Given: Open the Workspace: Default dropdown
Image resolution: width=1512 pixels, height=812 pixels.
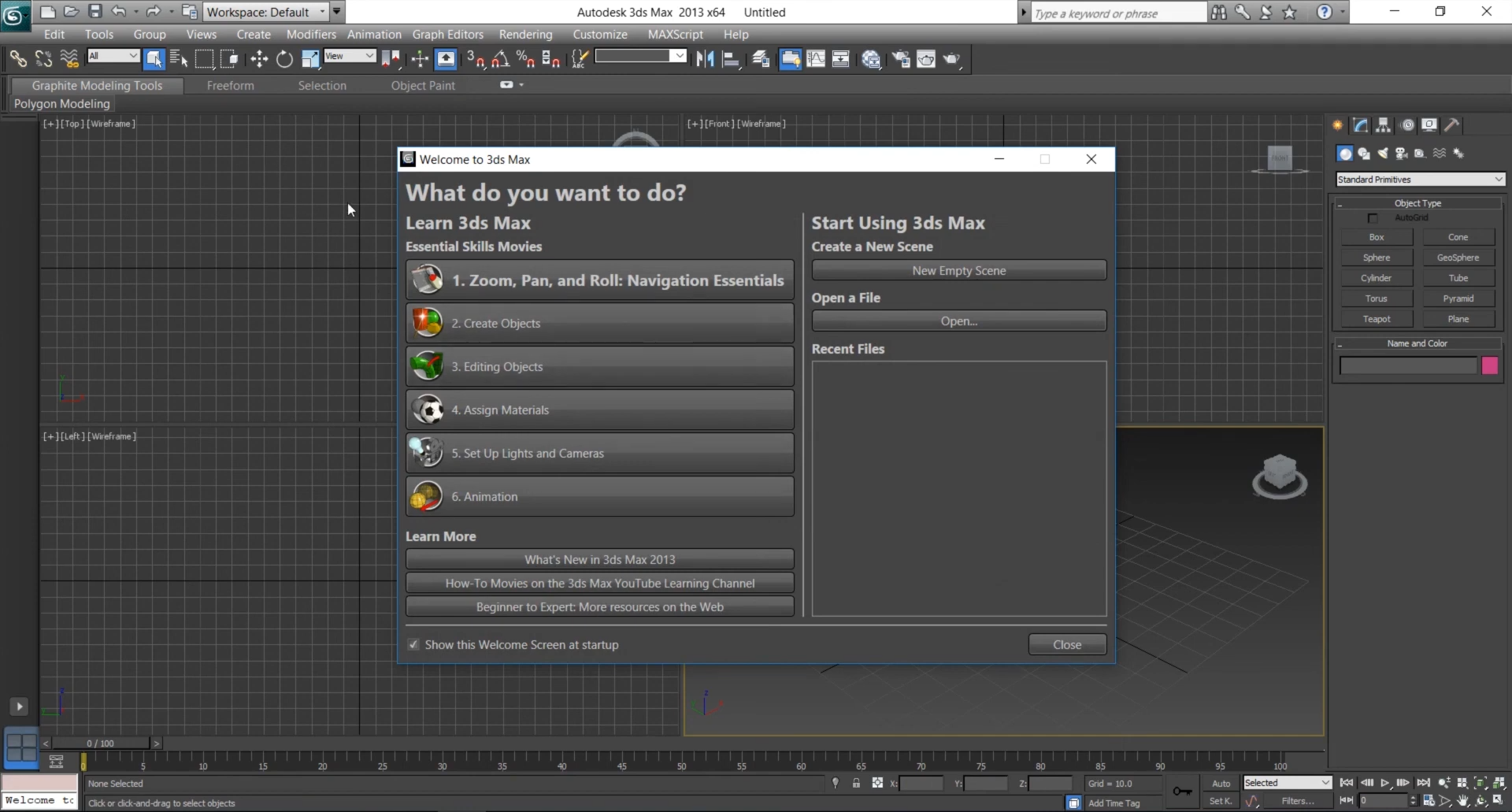Looking at the screenshot, I should [266, 12].
